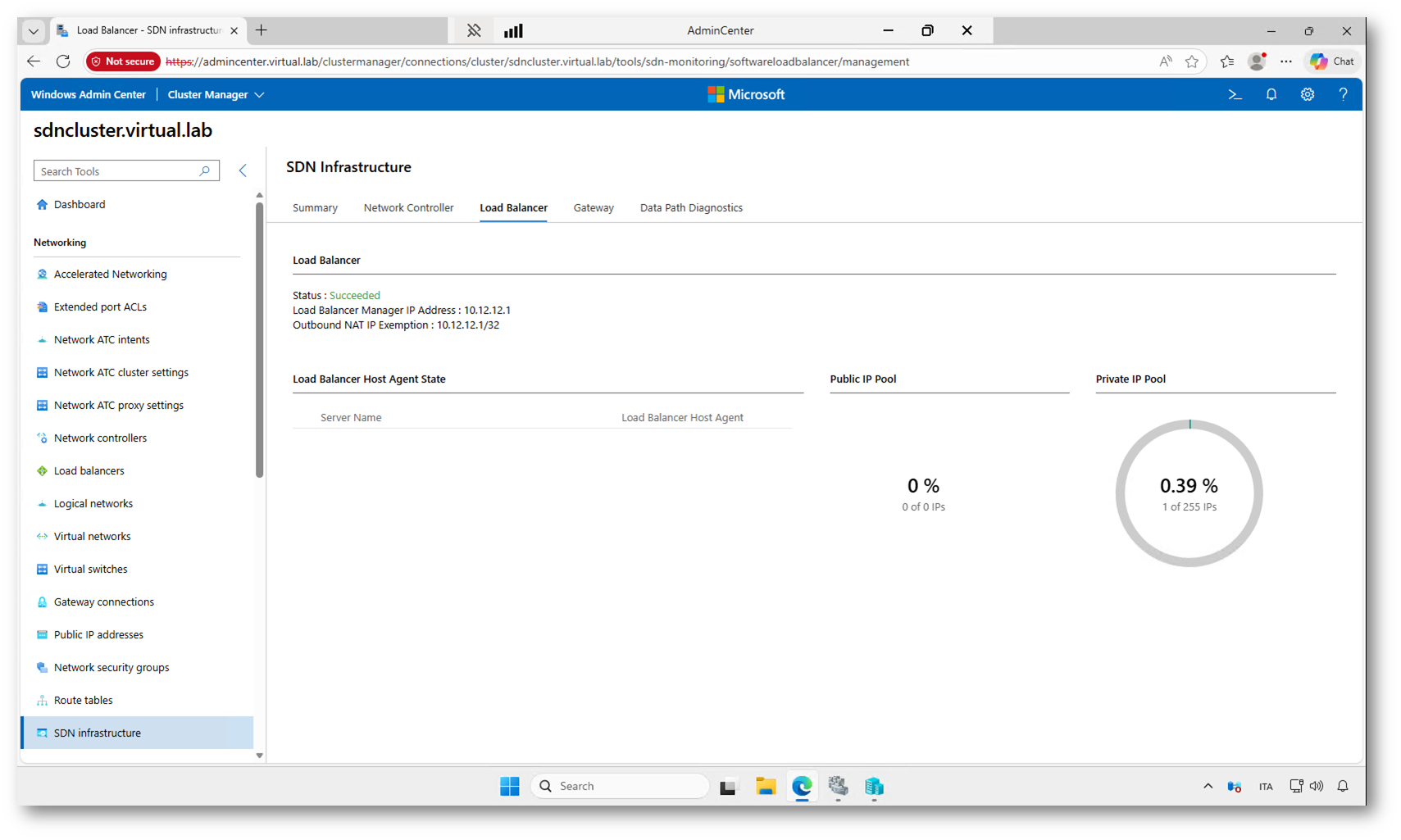The width and height of the screenshot is (1401, 840).
Task: Click the Dashboard home icon
Action: pyautogui.click(x=42, y=205)
